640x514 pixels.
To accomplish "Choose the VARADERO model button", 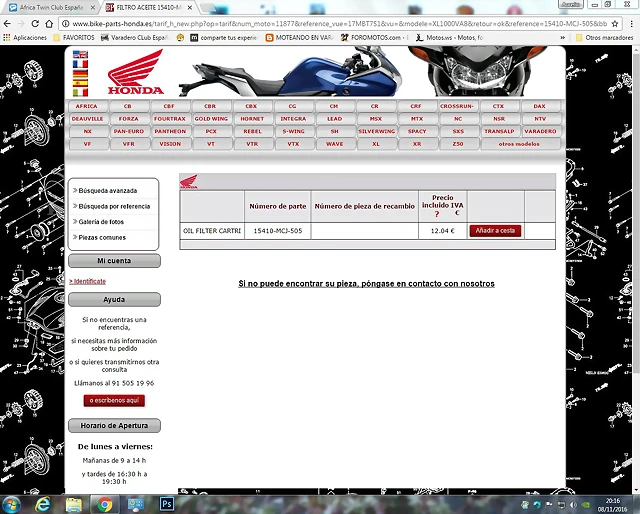I will 540,131.
